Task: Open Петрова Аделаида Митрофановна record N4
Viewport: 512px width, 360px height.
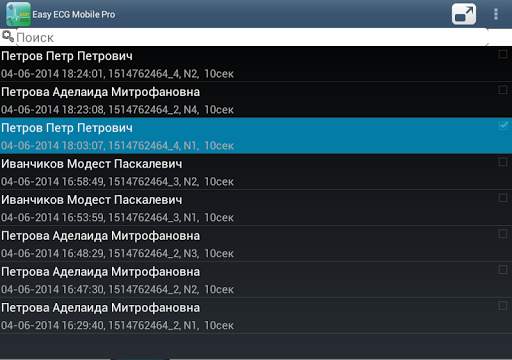Action: click(x=256, y=100)
